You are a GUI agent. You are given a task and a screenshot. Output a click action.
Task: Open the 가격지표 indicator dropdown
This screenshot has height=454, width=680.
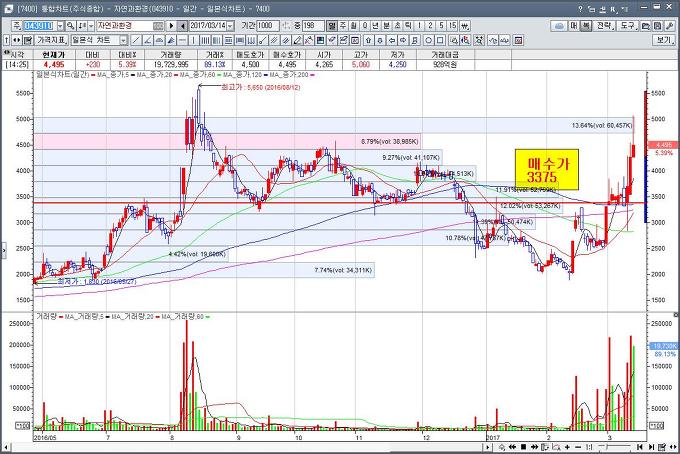point(51,40)
